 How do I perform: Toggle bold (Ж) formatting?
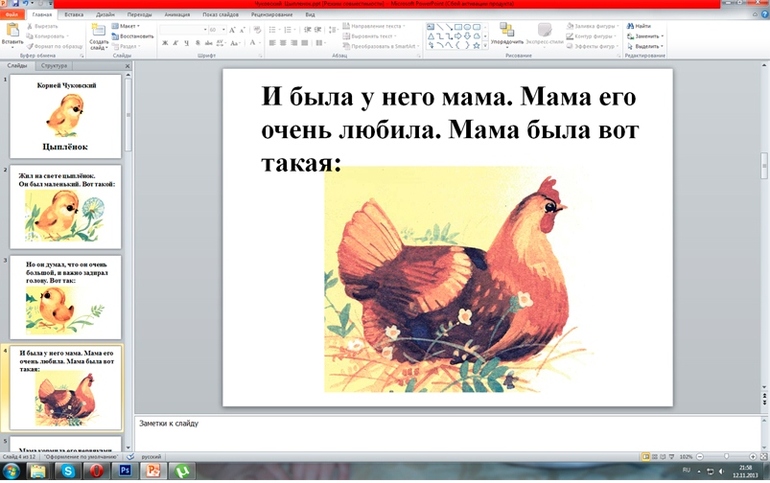[165, 43]
